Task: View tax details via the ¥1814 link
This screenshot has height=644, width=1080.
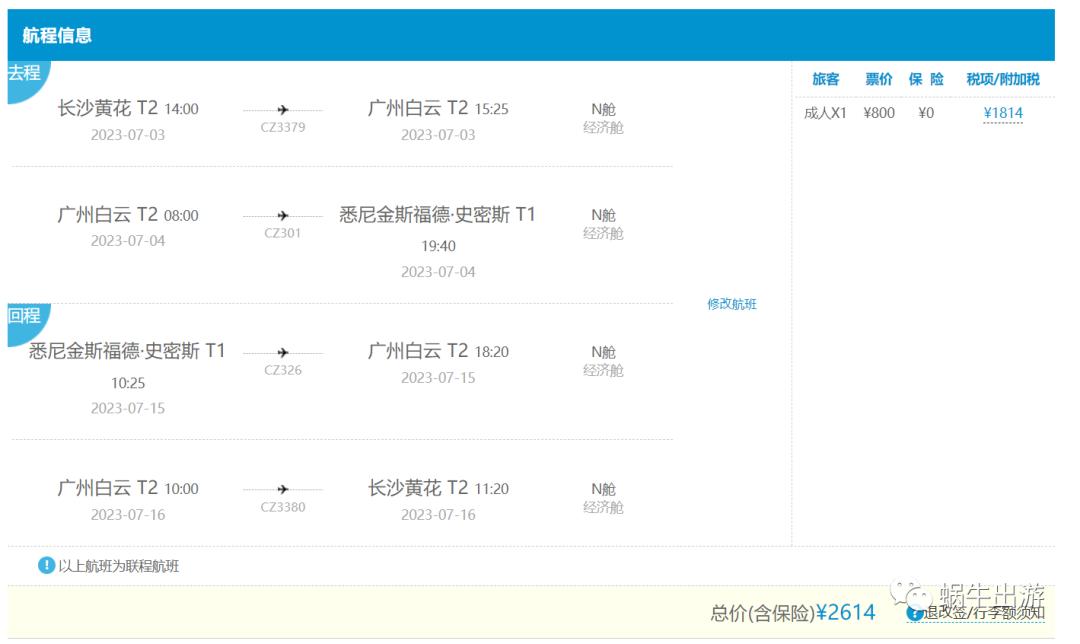Action: click(1003, 112)
